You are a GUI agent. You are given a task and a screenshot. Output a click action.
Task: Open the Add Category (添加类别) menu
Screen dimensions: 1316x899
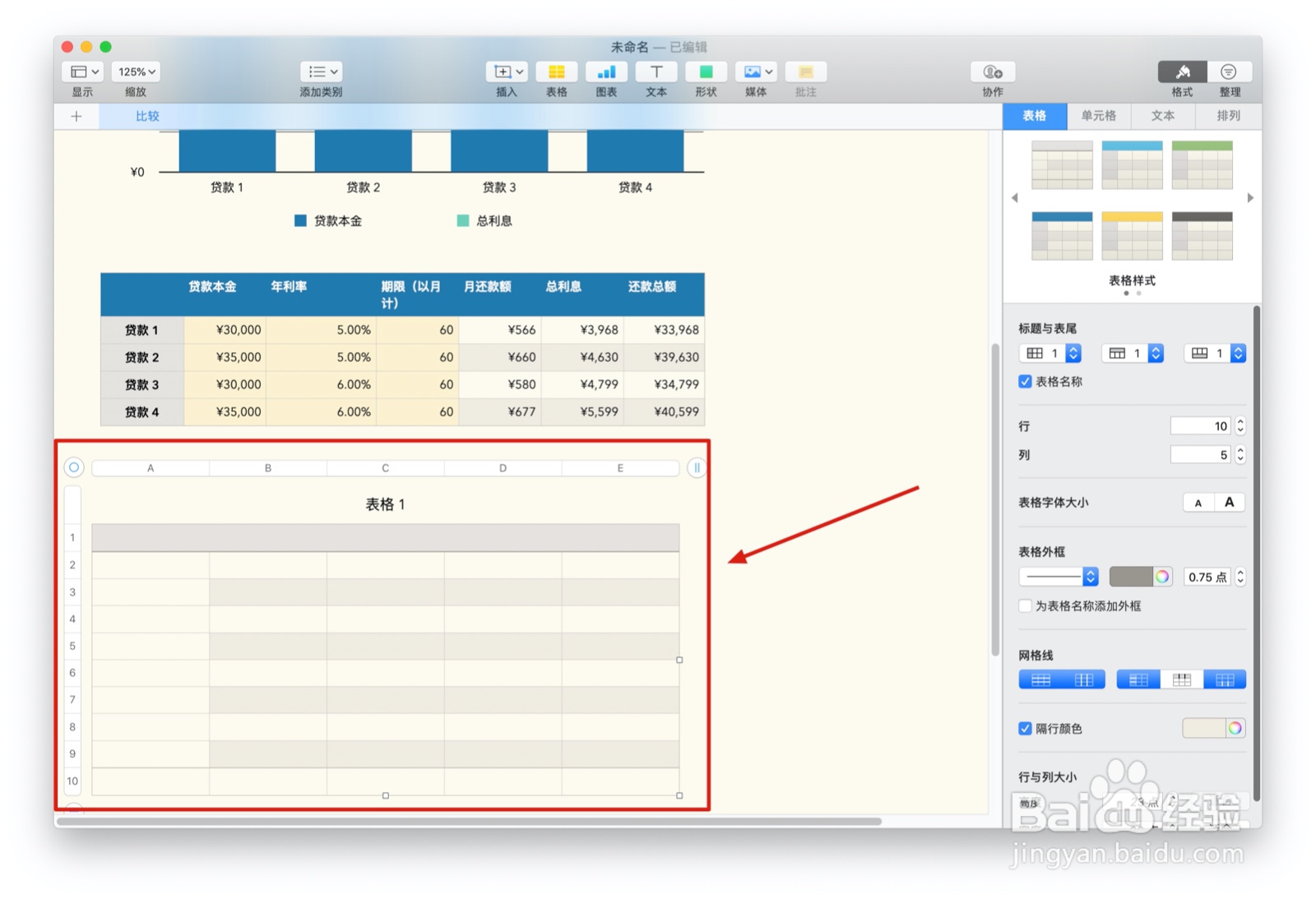click(321, 72)
